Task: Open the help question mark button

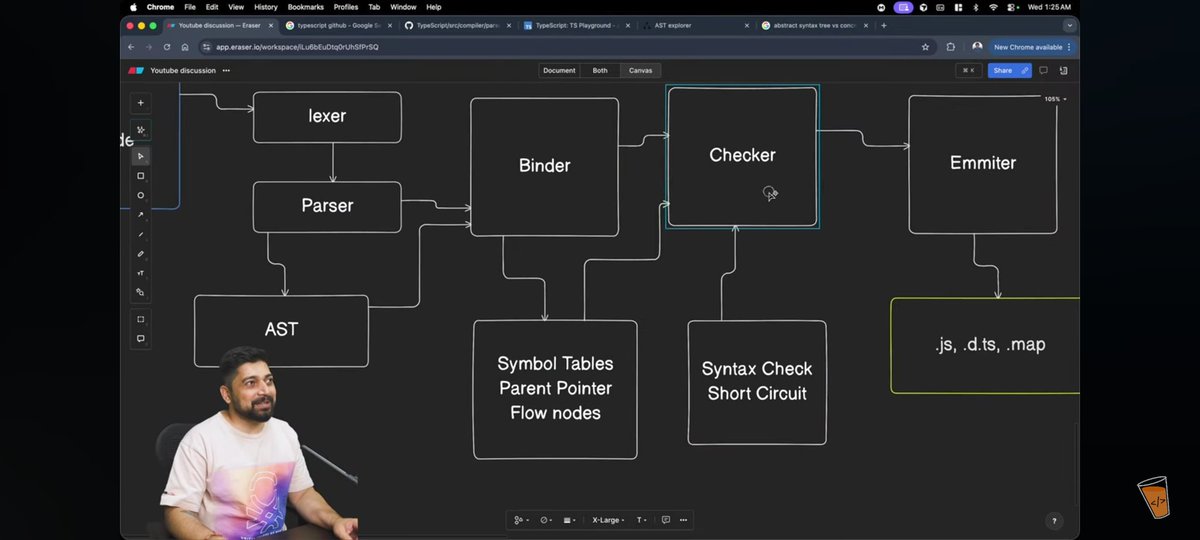Action: [x=1053, y=521]
